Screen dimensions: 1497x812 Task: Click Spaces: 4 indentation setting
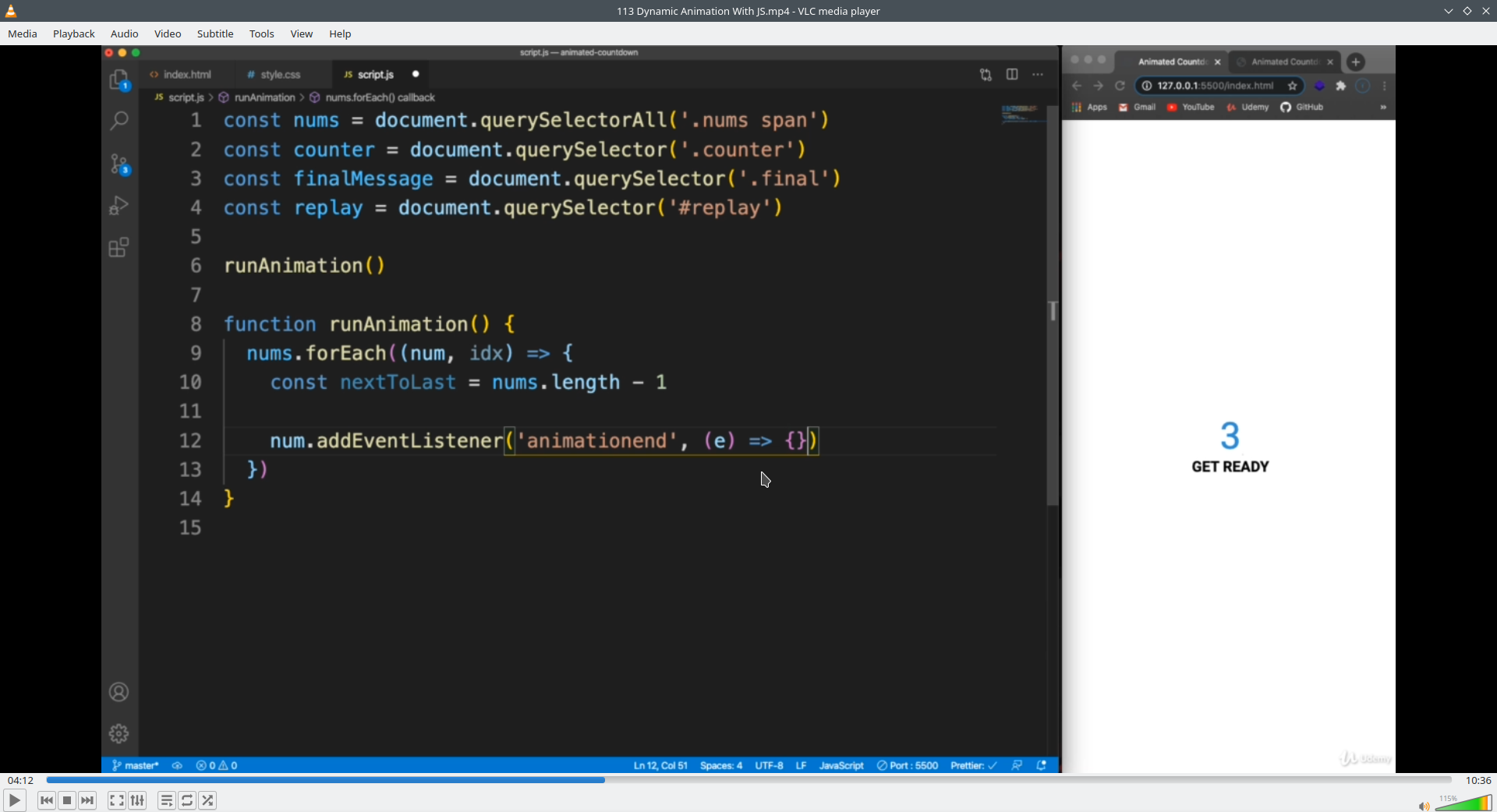(x=721, y=765)
